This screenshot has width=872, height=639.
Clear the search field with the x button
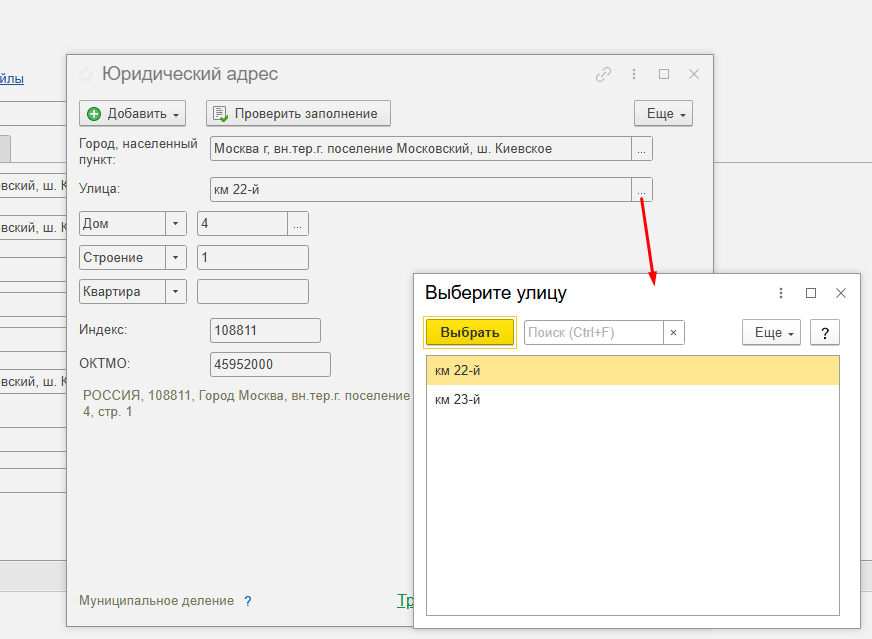673,333
